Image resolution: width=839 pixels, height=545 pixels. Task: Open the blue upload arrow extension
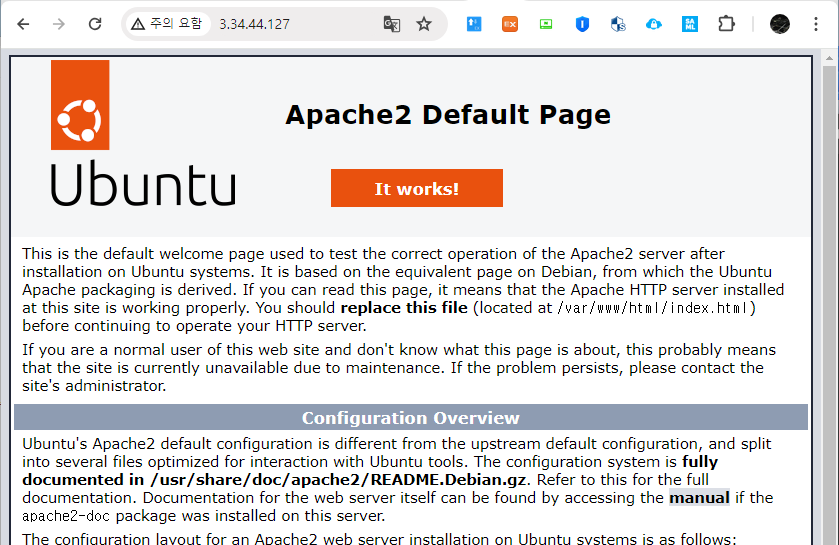tap(474, 24)
